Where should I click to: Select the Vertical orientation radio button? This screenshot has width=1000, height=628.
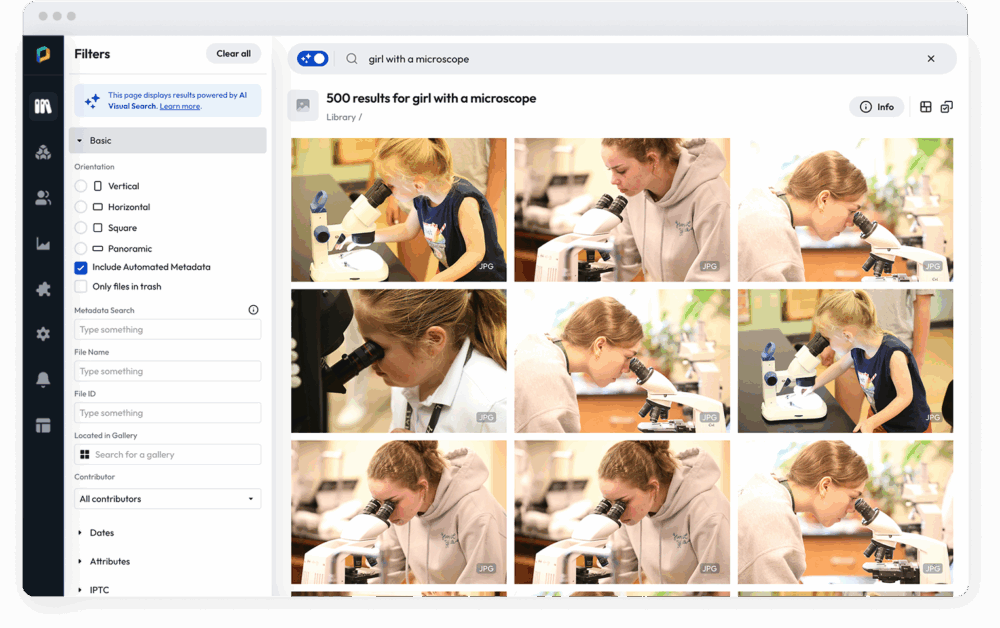pos(80,186)
